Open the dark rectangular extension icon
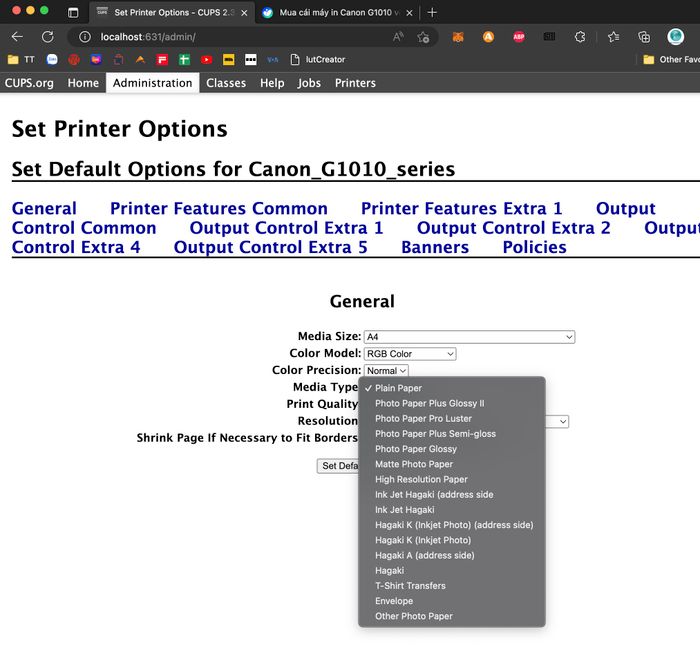 tap(549, 37)
